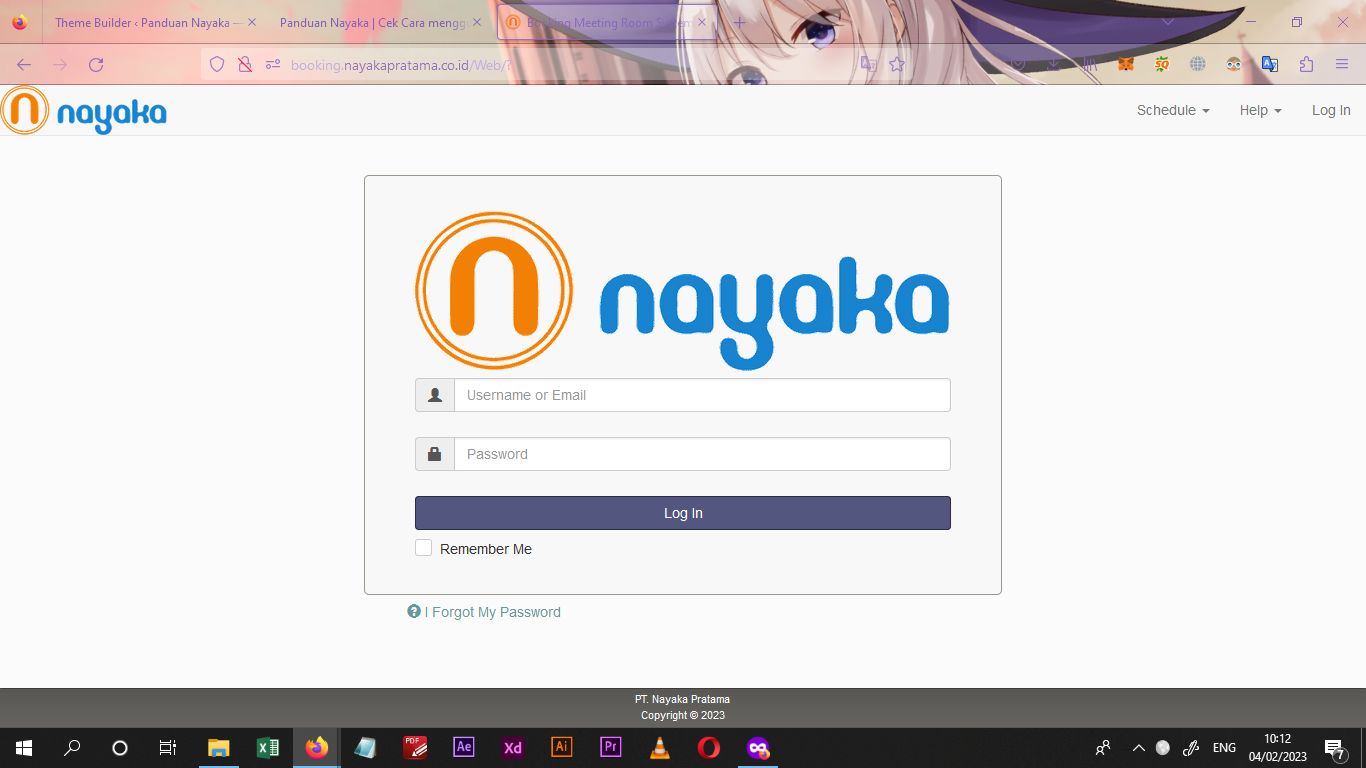The height and width of the screenshot is (768, 1366).
Task: Show hidden system tray icons chevron
Action: (1138, 748)
